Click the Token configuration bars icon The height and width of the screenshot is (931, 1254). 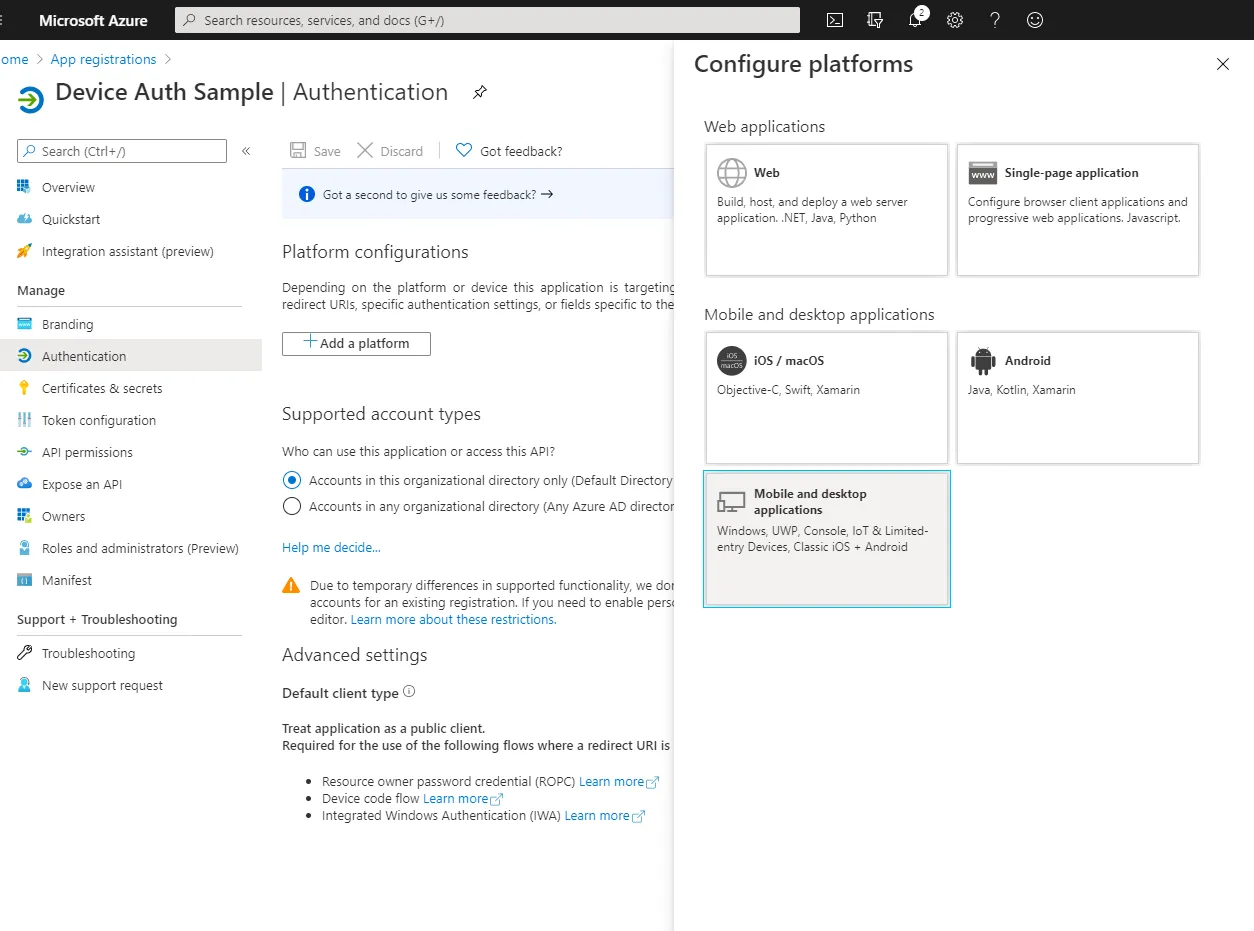tap(24, 420)
